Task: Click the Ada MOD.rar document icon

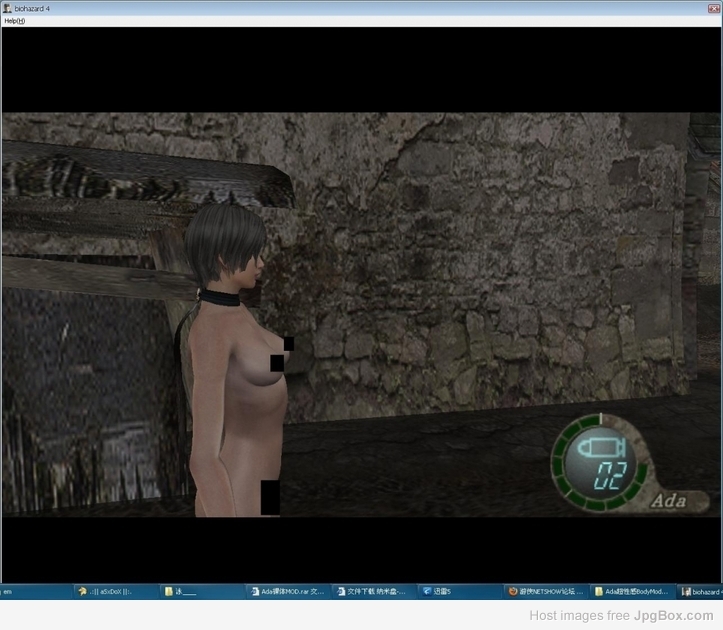Action: point(255,591)
